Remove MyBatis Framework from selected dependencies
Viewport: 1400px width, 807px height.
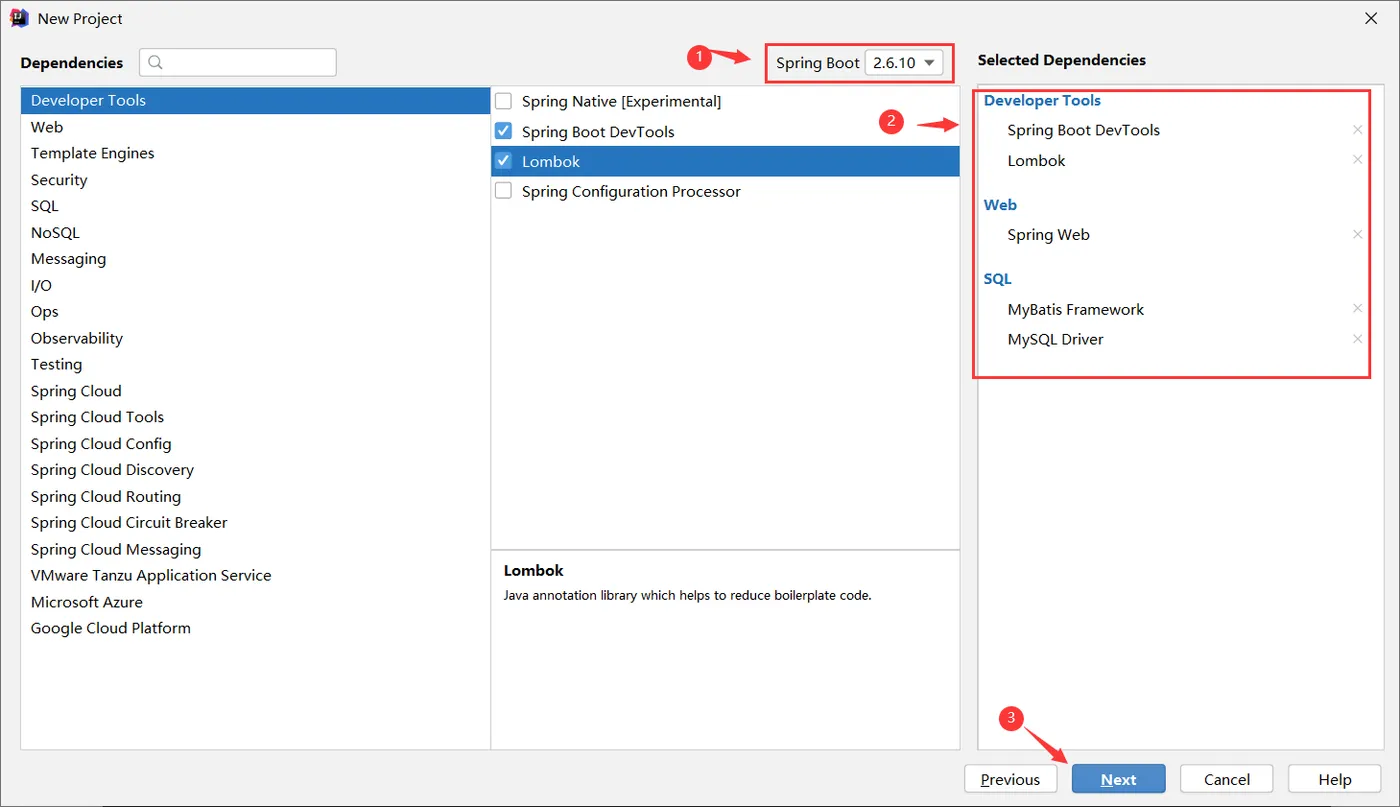click(1357, 309)
